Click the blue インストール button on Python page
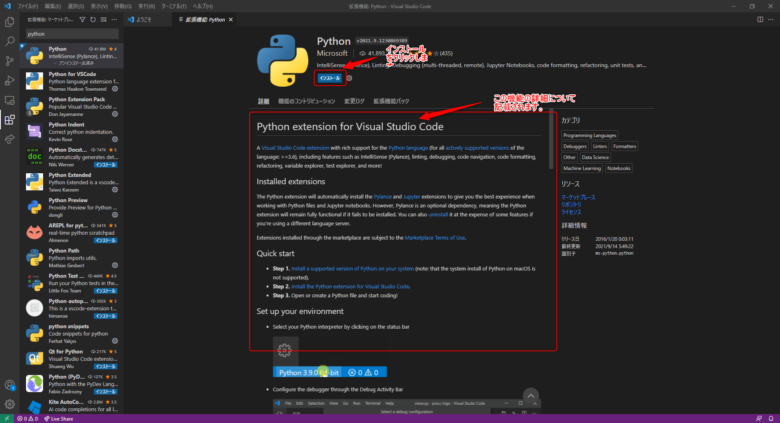This screenshot has height=423, width=780. click(330, 78)
